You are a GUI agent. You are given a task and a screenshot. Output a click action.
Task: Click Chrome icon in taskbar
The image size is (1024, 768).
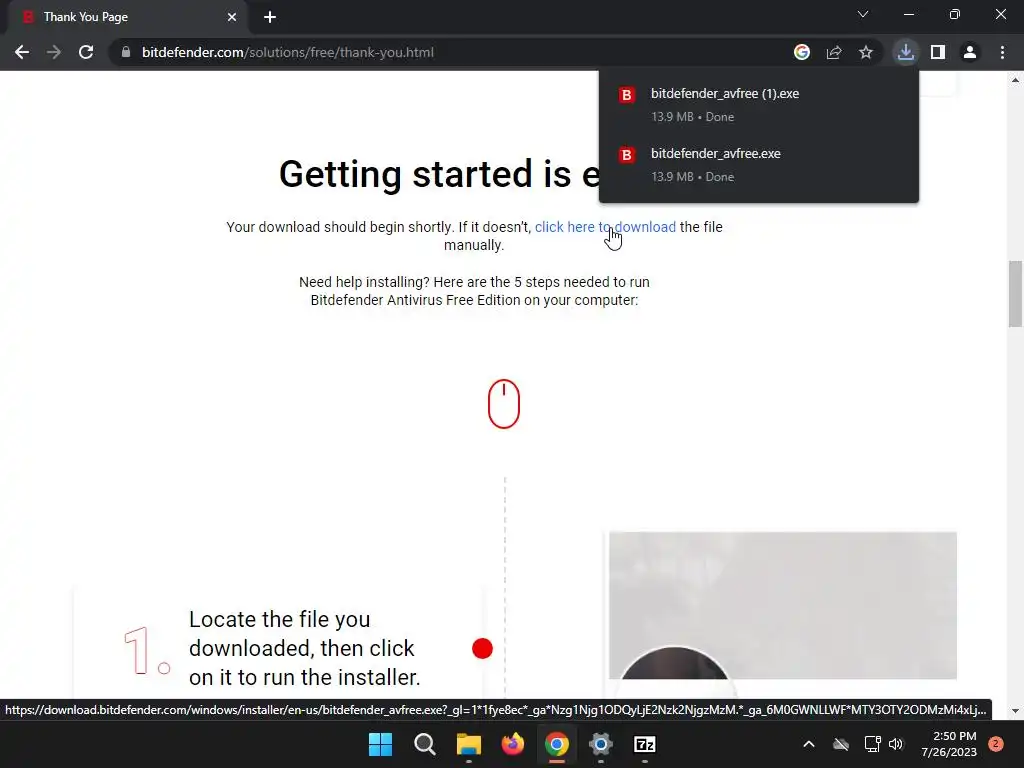pos(556,744)
